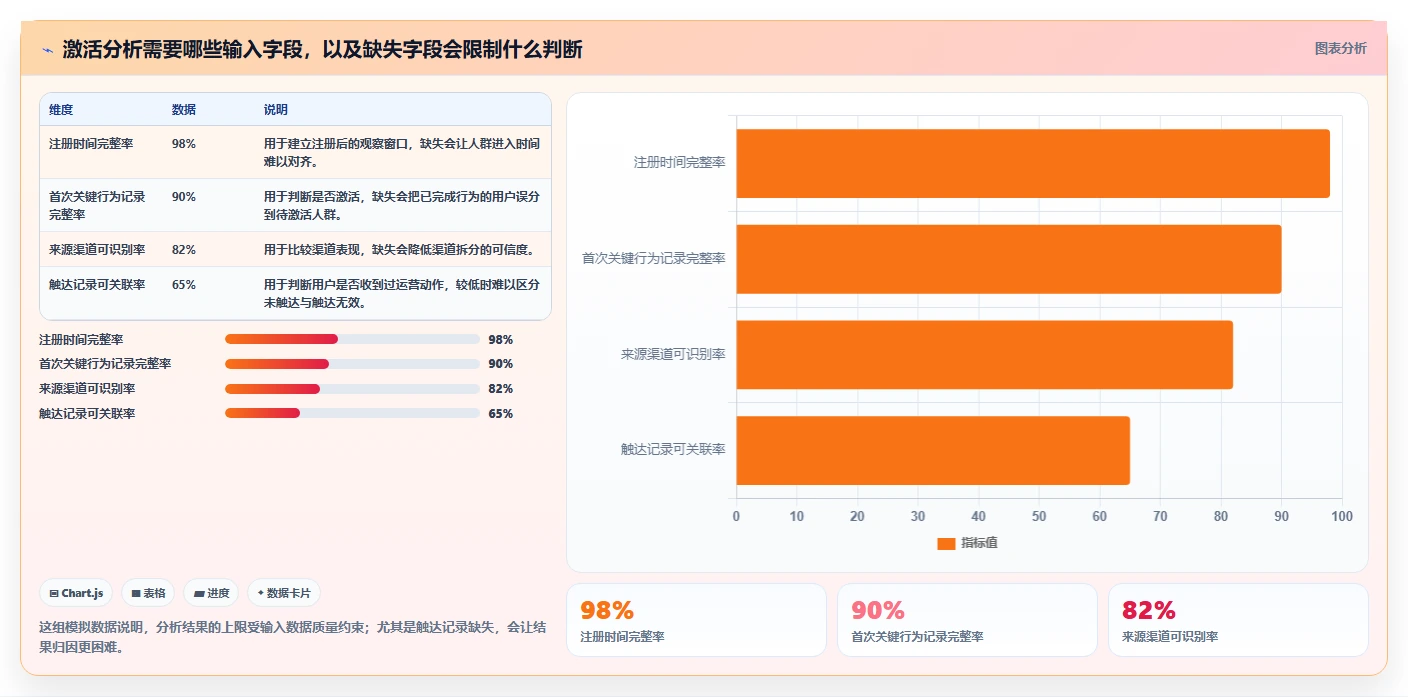Image resolution: width=1408 pixels, height=697 pixels.
Task: Click the 100 tick on the x-axis
Action: tap(1342, 516)
